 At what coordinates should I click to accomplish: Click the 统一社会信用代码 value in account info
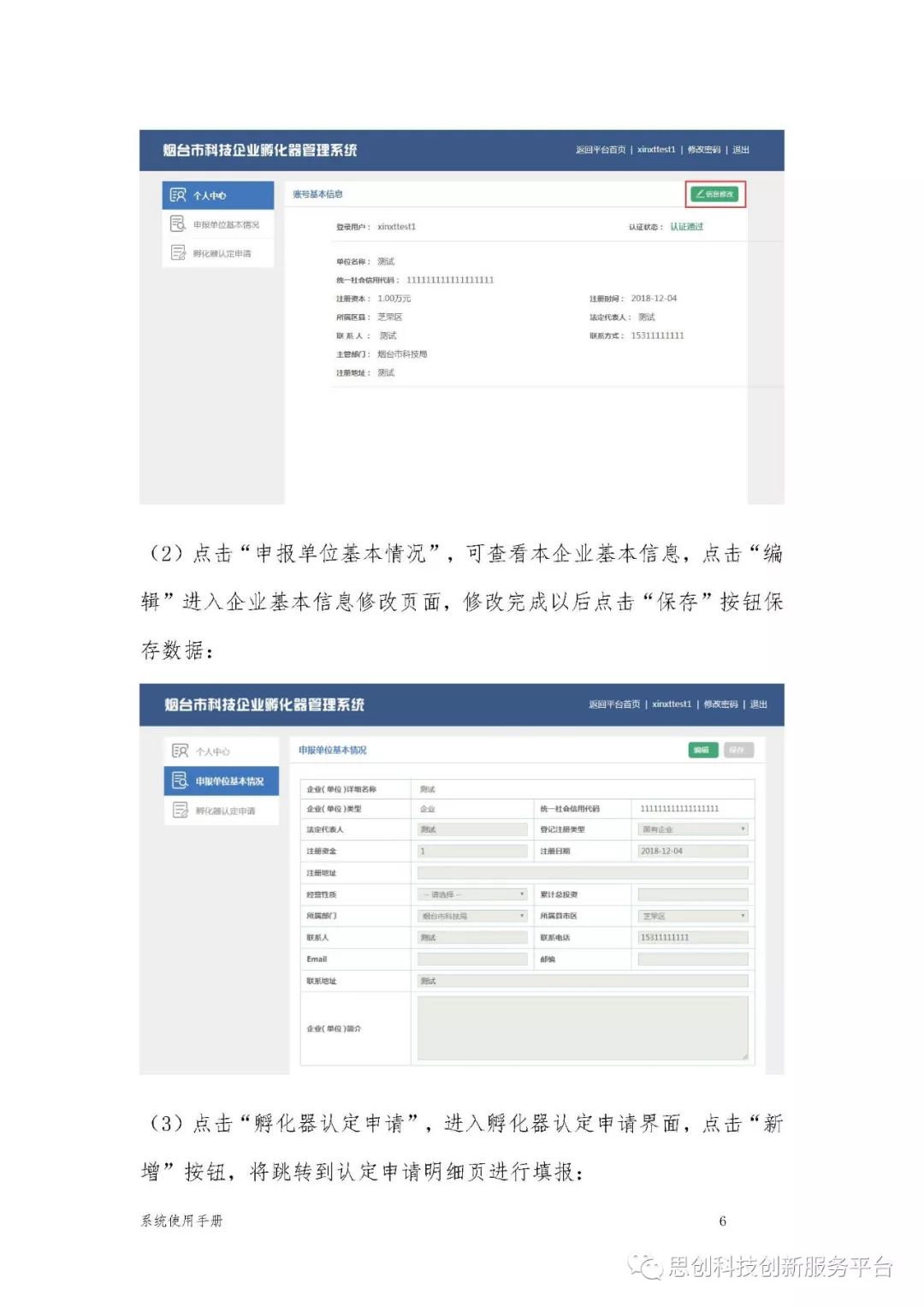point(450,280)
